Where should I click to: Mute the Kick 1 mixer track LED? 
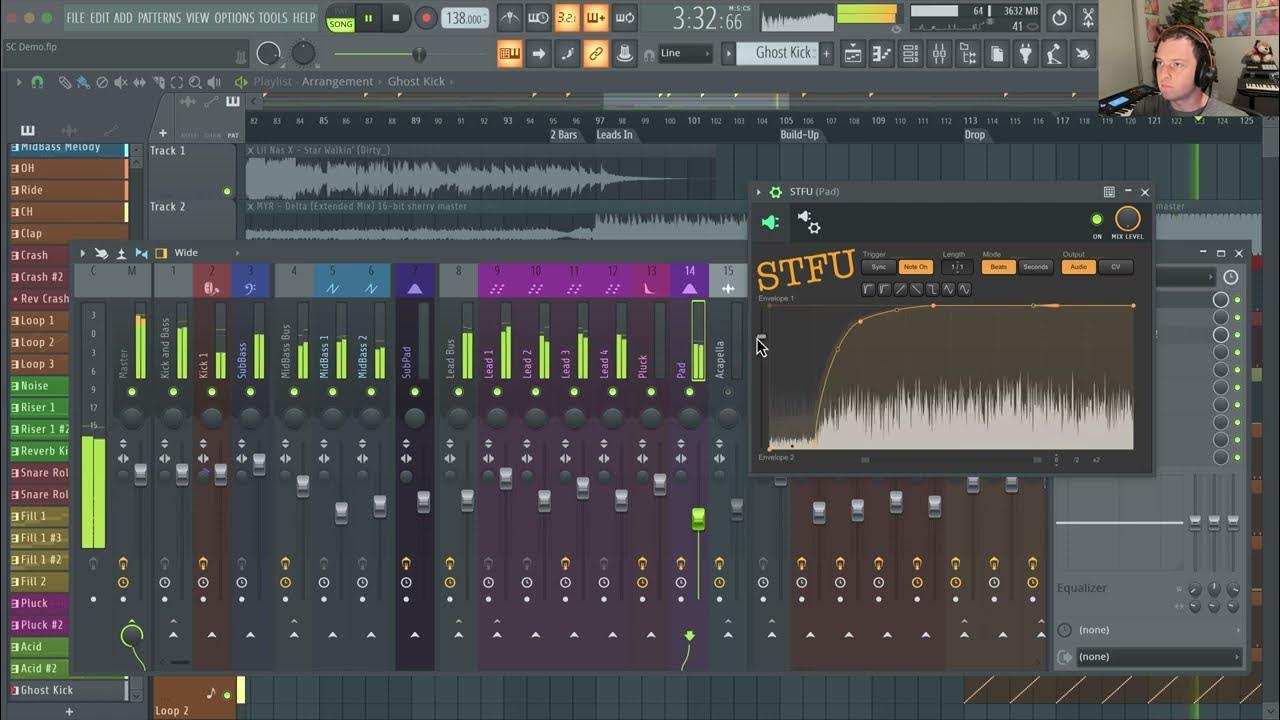pyautogui.click(x=211, y=392)
